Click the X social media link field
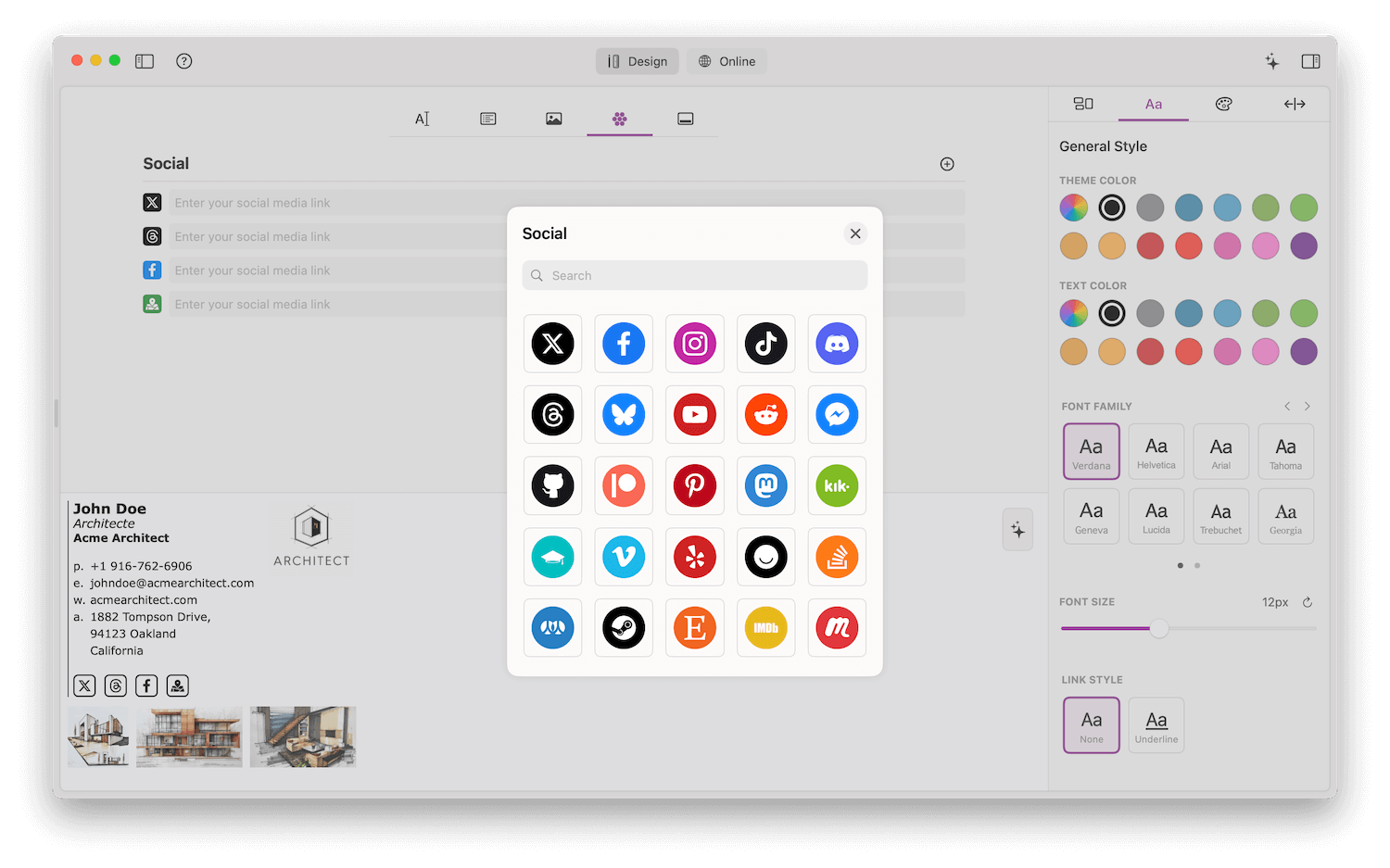The width and height of the screenshot is (1390, 868). (566, 203)
